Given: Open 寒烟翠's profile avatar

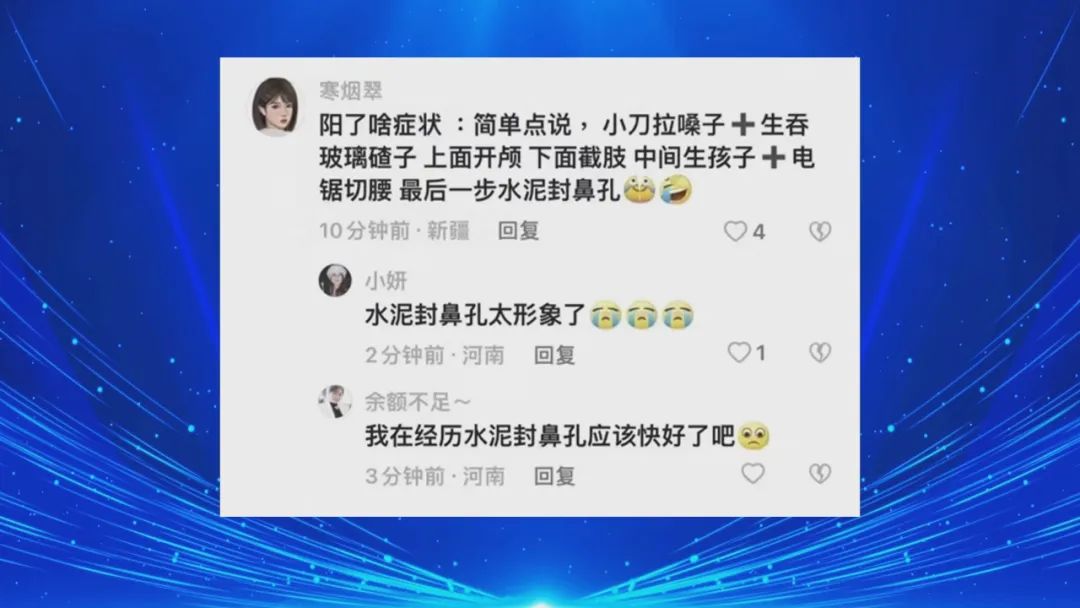Looking at the screenshot, I should pyautogui.click(x=276, y=106).
